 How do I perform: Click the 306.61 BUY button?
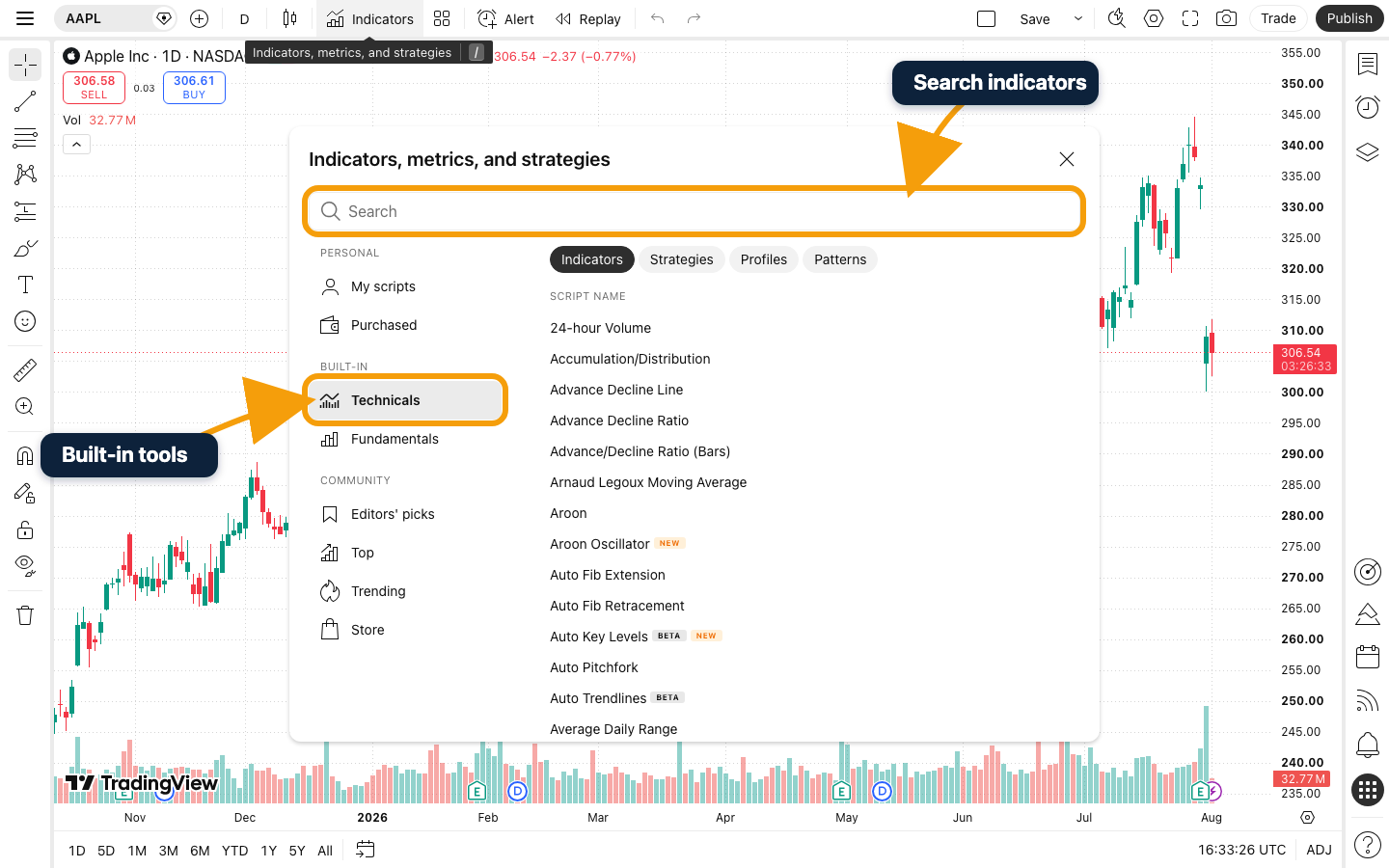pos(194,88)
